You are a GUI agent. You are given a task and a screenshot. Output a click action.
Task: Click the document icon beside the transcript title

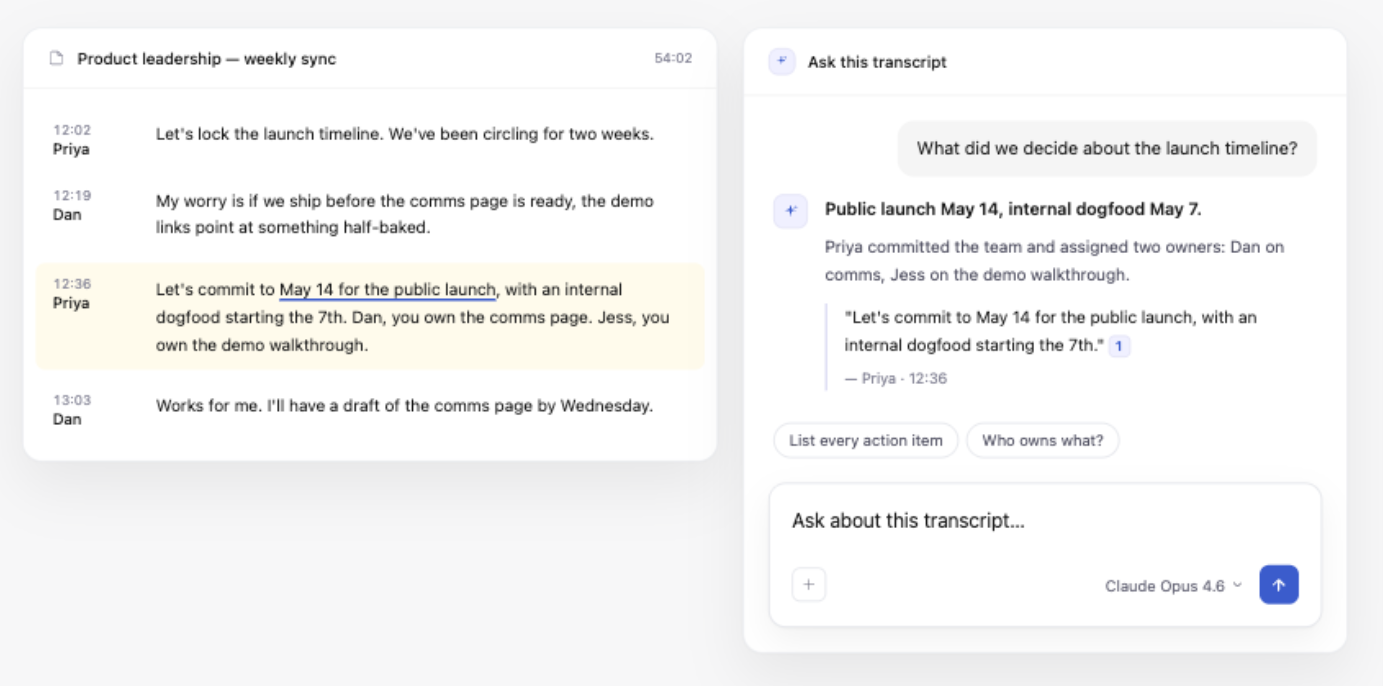click(x=57, y=59)
